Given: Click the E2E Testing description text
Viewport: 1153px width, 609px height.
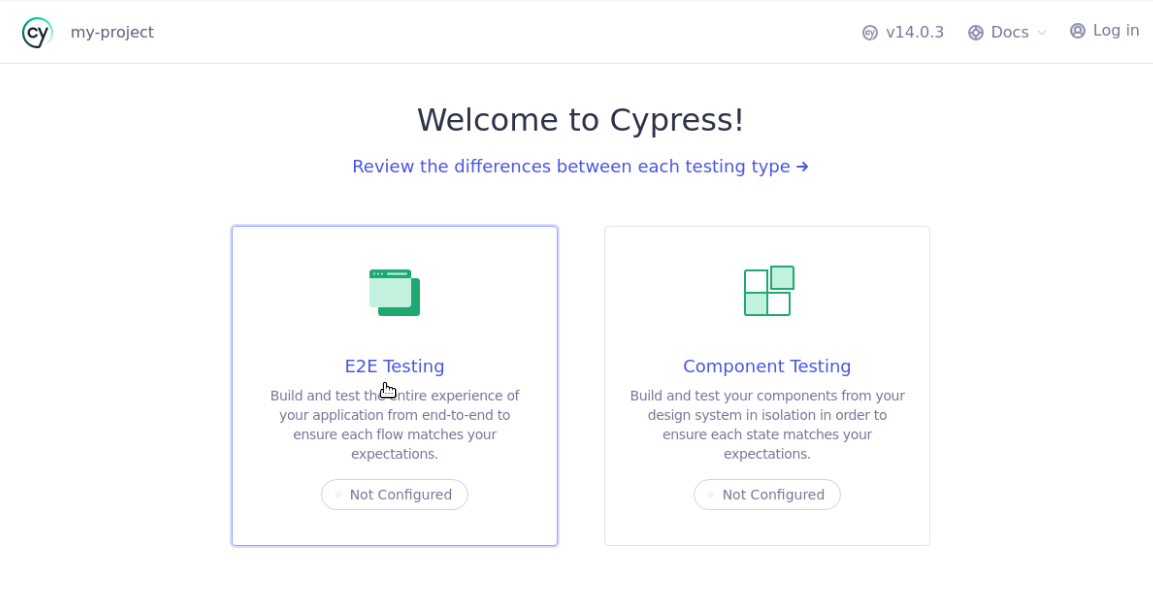Looking at the screenshot, I should [x=394, y=424].
